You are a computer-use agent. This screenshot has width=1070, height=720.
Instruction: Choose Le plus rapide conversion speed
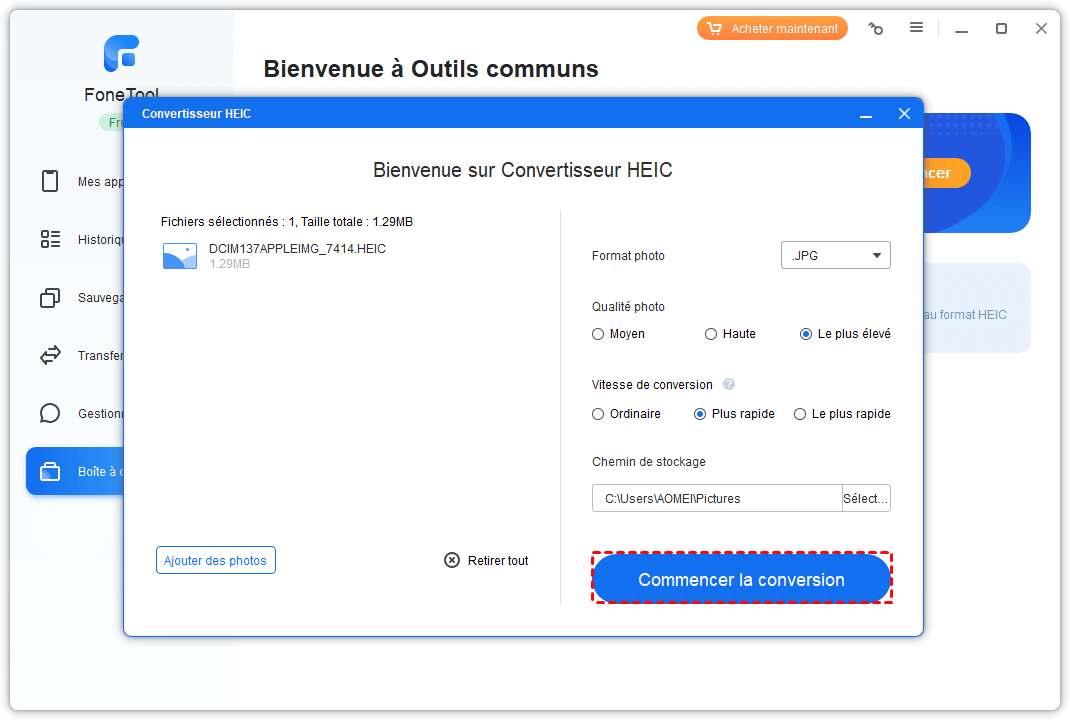800,414
